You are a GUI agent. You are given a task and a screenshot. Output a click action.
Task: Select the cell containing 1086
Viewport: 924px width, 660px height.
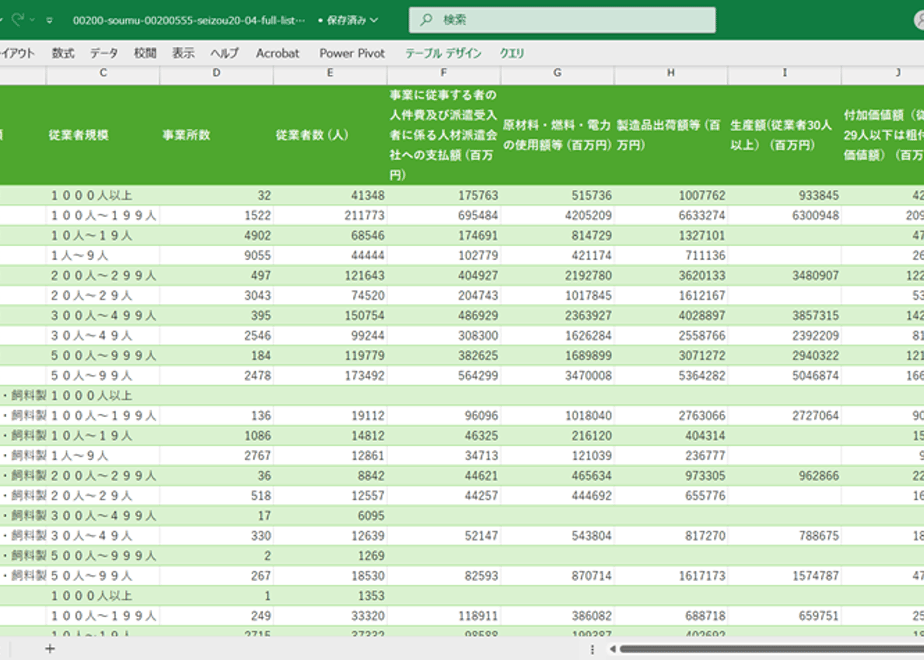point(216,435)
